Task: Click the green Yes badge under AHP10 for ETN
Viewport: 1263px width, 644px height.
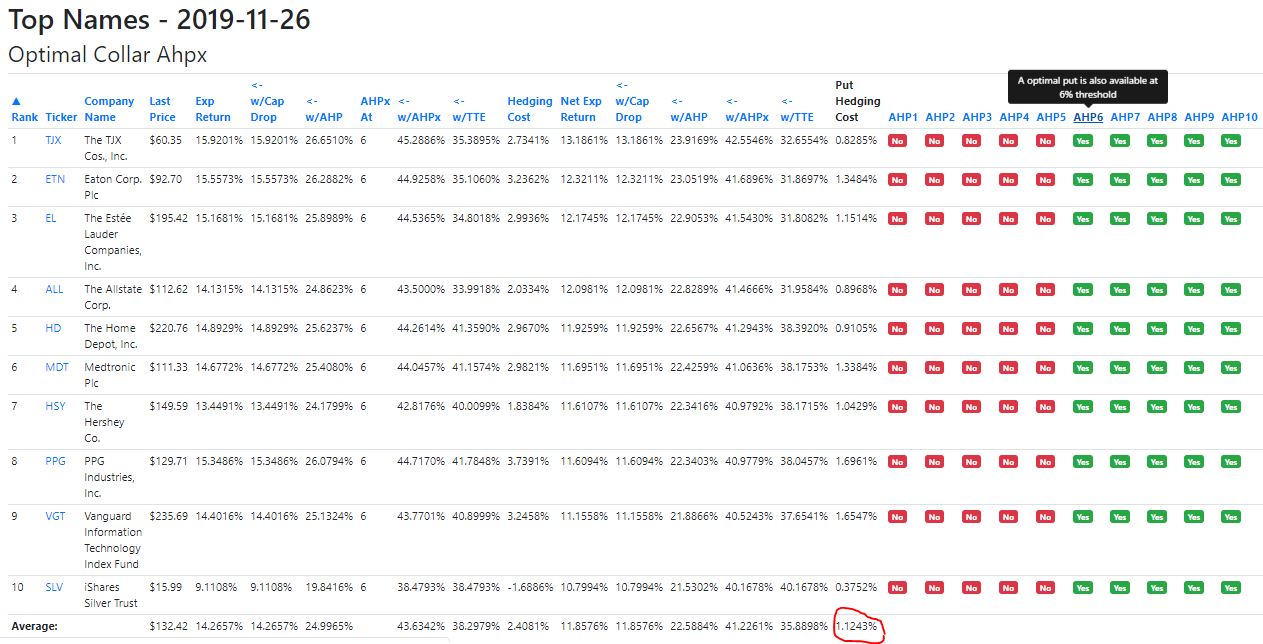Action: [1231, 180]
